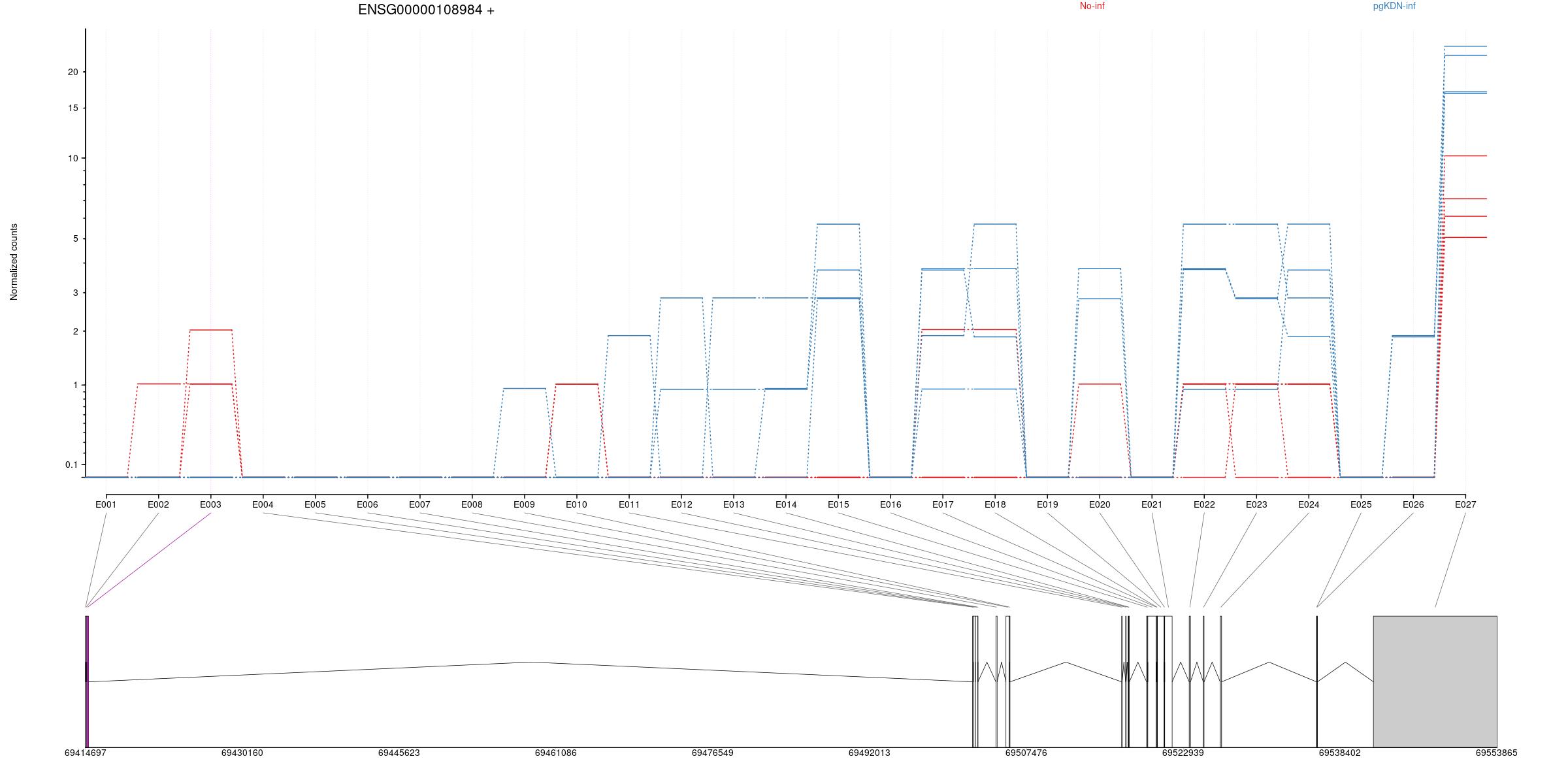Click highlighted exon label E003
Image resolution: width=1568 pixels, height=784 pixels.
[210, 504]
